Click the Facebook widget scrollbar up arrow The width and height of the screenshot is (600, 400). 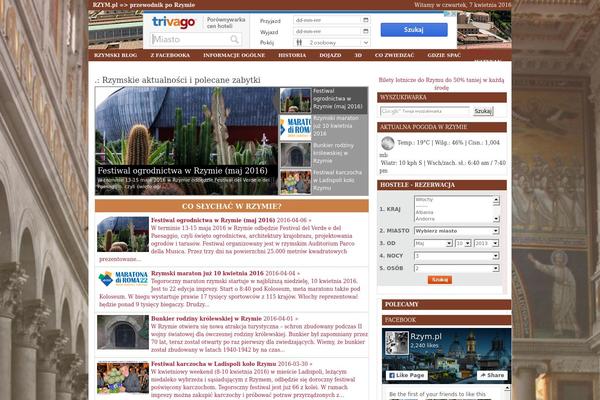point(507,388)
